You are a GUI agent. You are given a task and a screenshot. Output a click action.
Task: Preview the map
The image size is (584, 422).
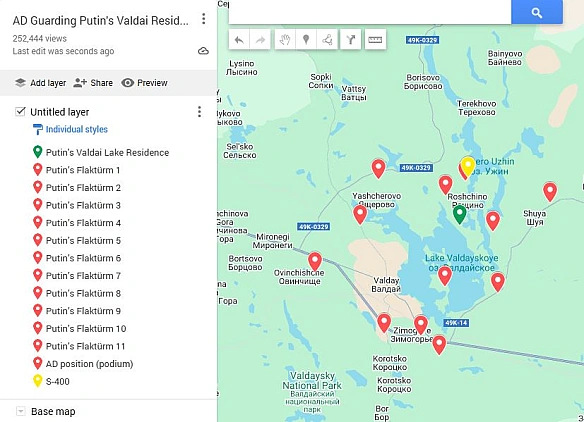point(144,83)
